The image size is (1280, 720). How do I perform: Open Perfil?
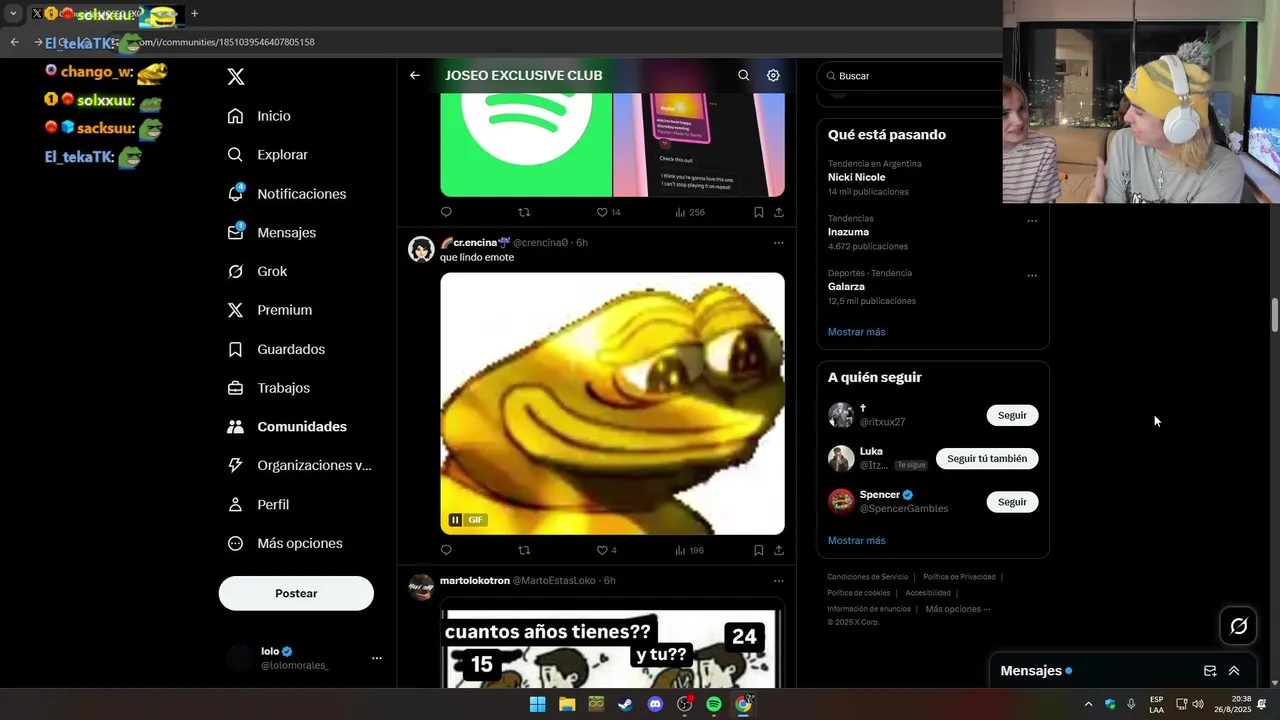[x=258, y=504]
